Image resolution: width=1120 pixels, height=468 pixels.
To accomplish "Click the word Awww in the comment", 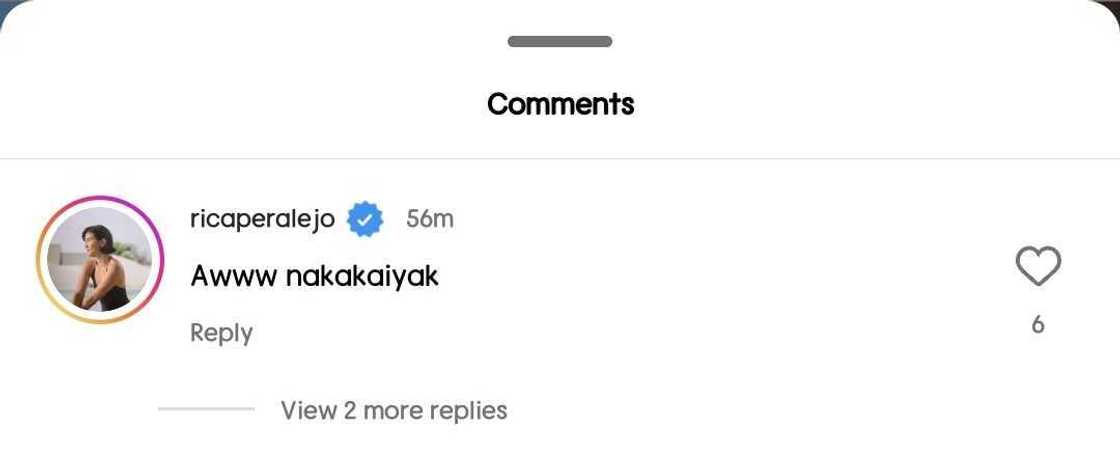I will click(x=233, y=275).
